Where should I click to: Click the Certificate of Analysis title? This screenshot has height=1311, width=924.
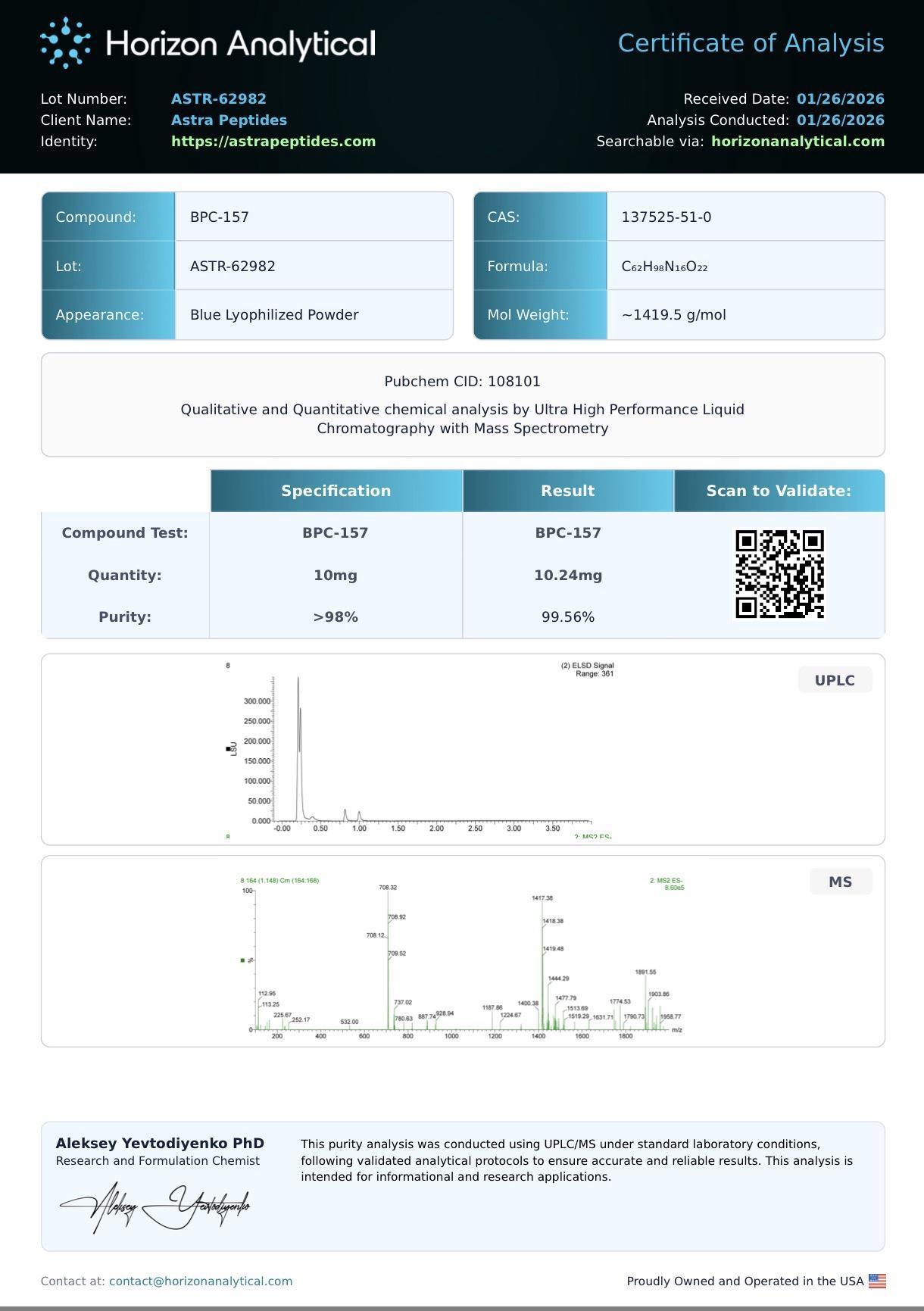(751, 43)
